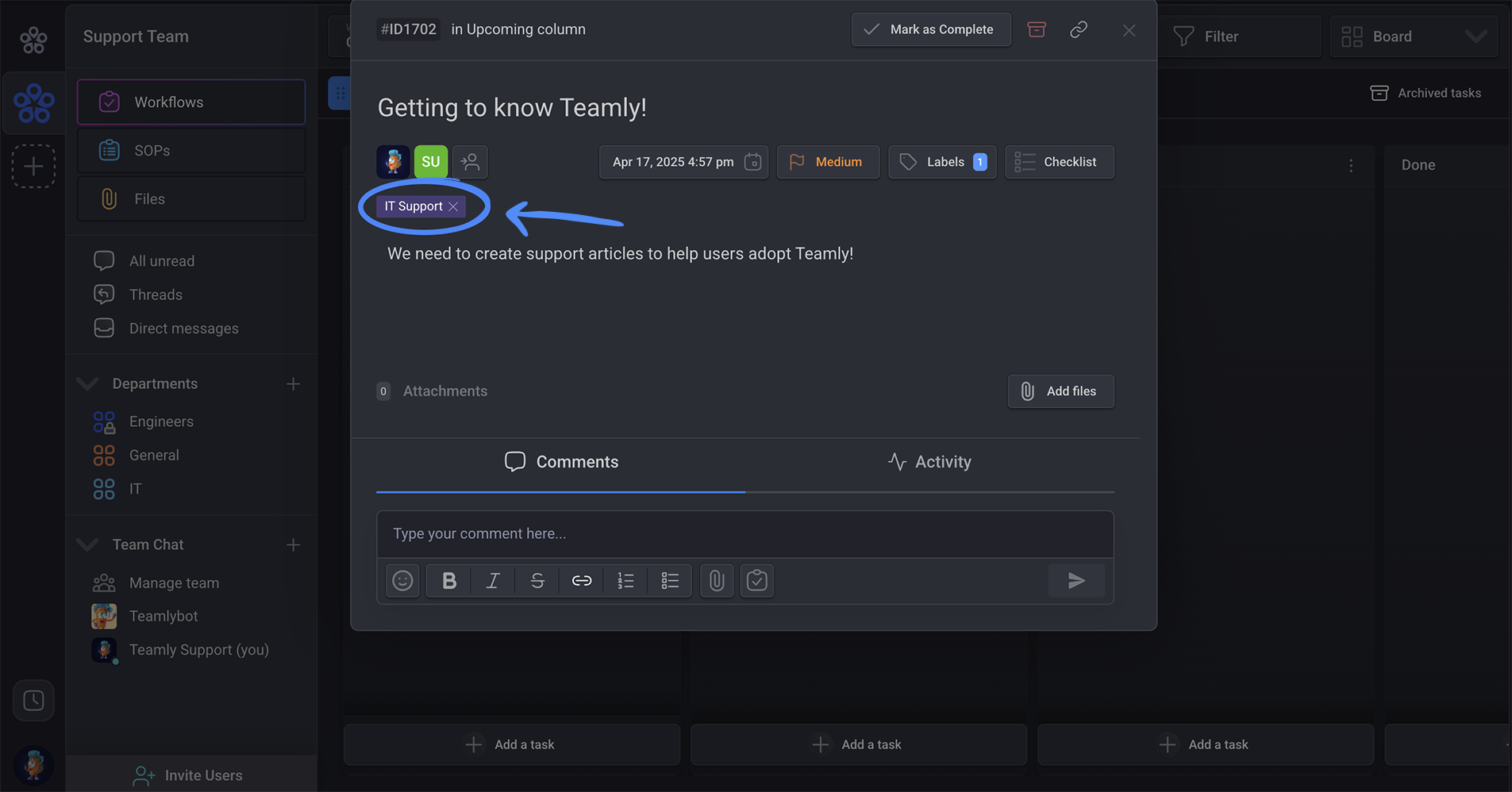Open Threads
1512x792 pixels.
point(156,294)
